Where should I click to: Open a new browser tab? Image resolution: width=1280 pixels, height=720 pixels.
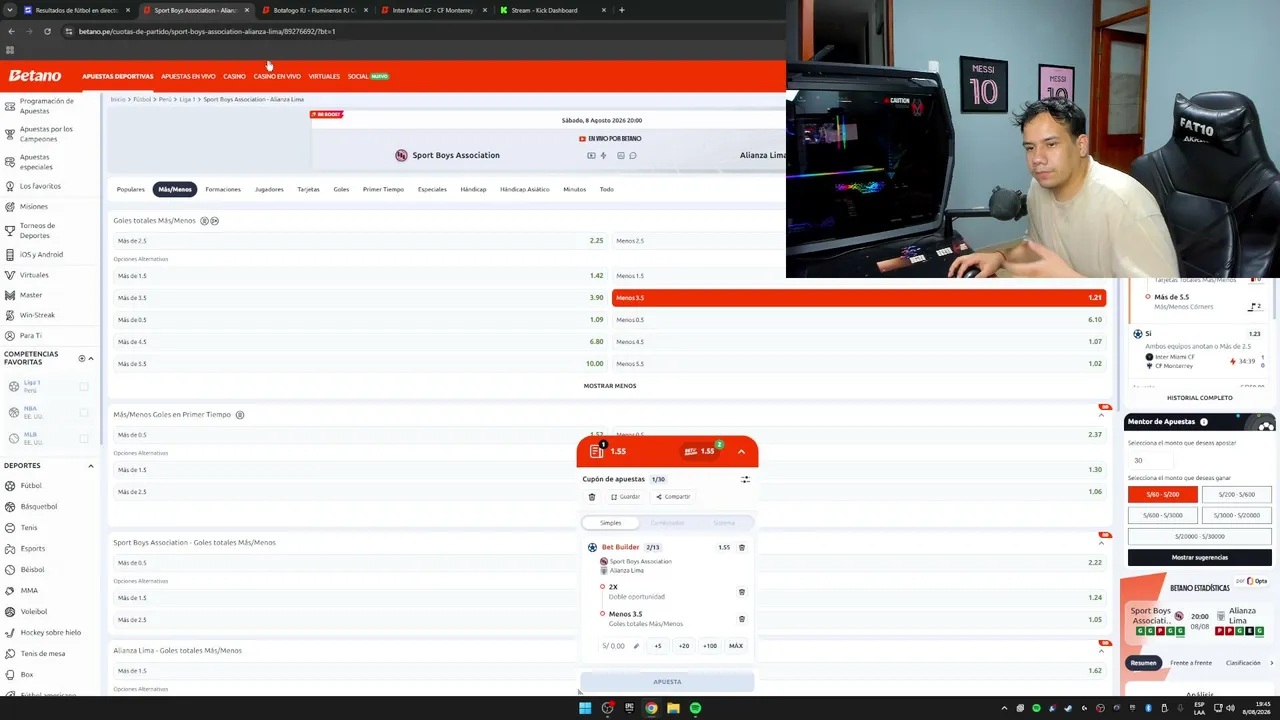pyautogui.click(x=622, y=10)
